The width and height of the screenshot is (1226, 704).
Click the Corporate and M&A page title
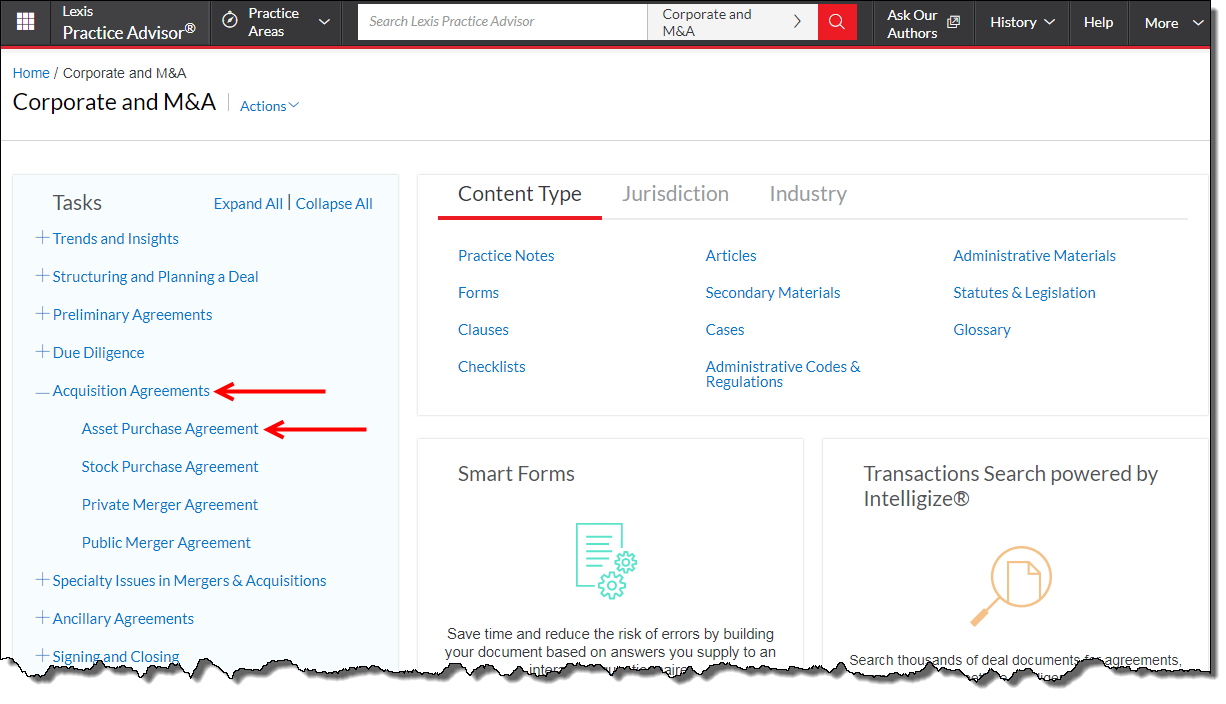pos(114,102)
